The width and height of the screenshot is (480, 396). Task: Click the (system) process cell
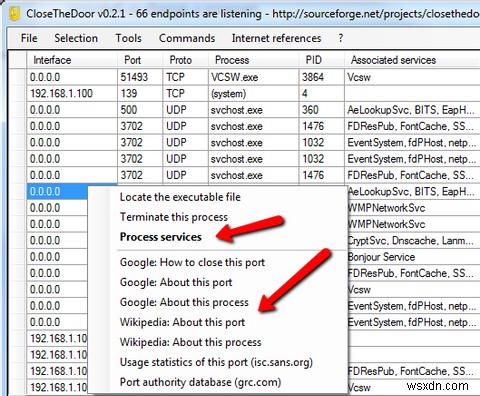254,94
